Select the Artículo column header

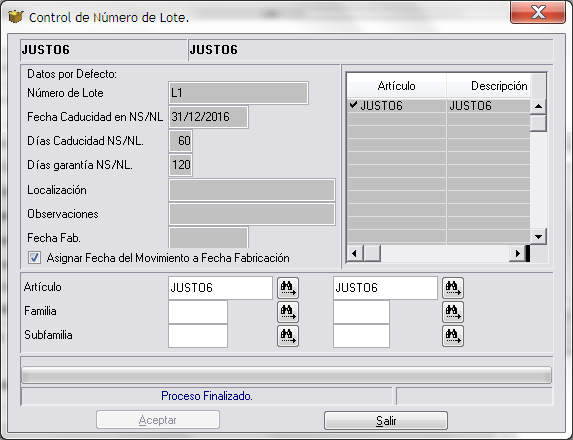click(x=396, y=86)
